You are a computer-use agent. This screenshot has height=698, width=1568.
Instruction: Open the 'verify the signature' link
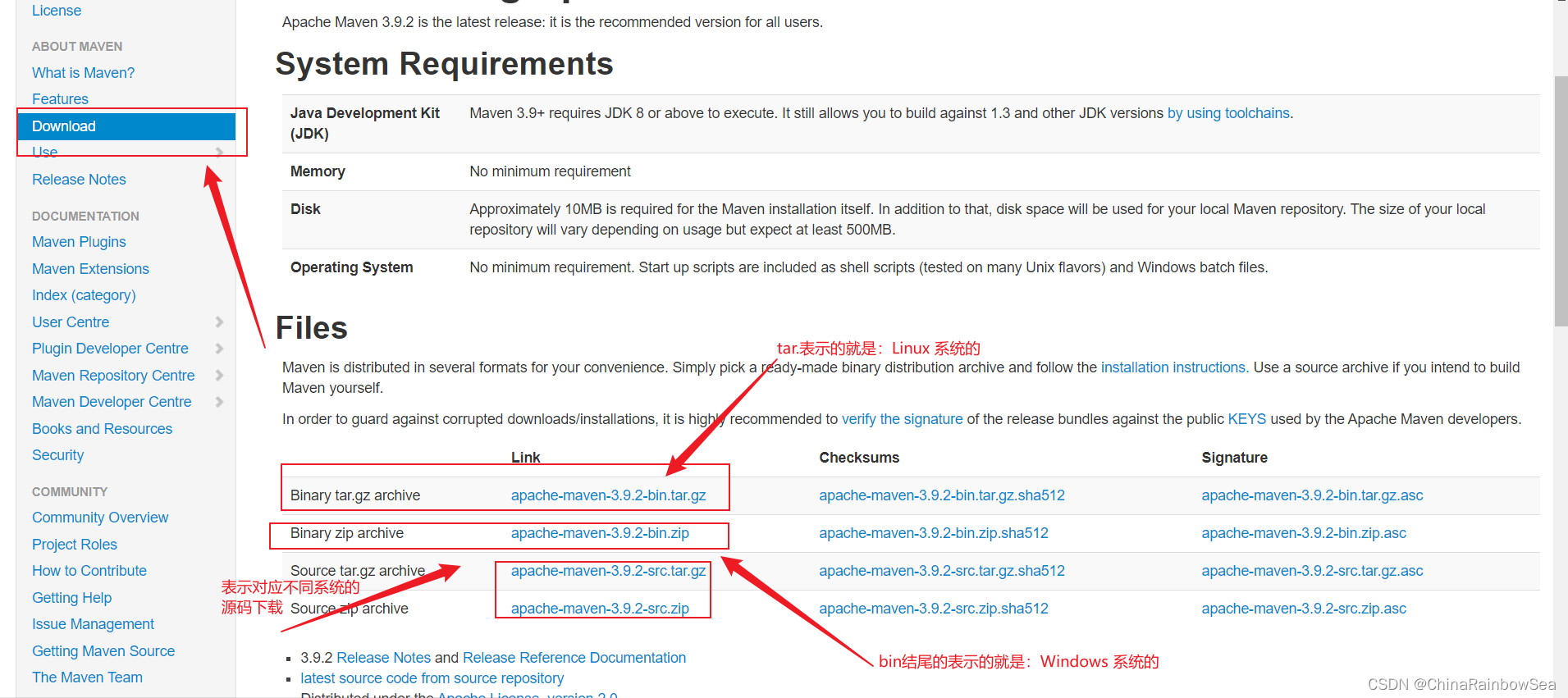[x=903, y=419]
